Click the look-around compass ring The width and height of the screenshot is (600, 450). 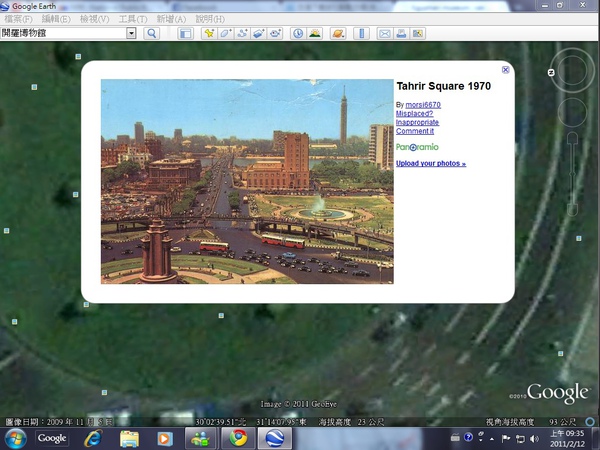(x=572, y=70)
